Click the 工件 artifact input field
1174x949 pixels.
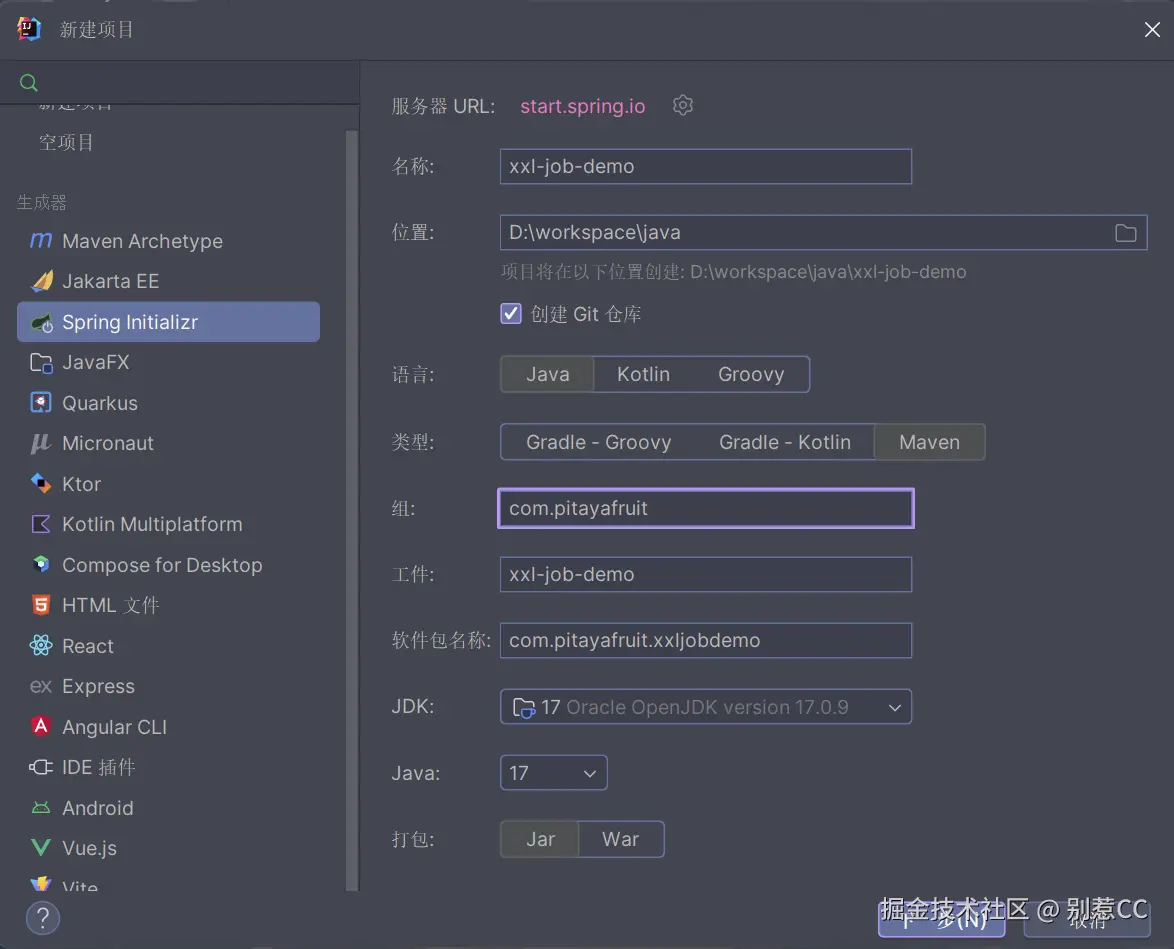tap(705, 574)
